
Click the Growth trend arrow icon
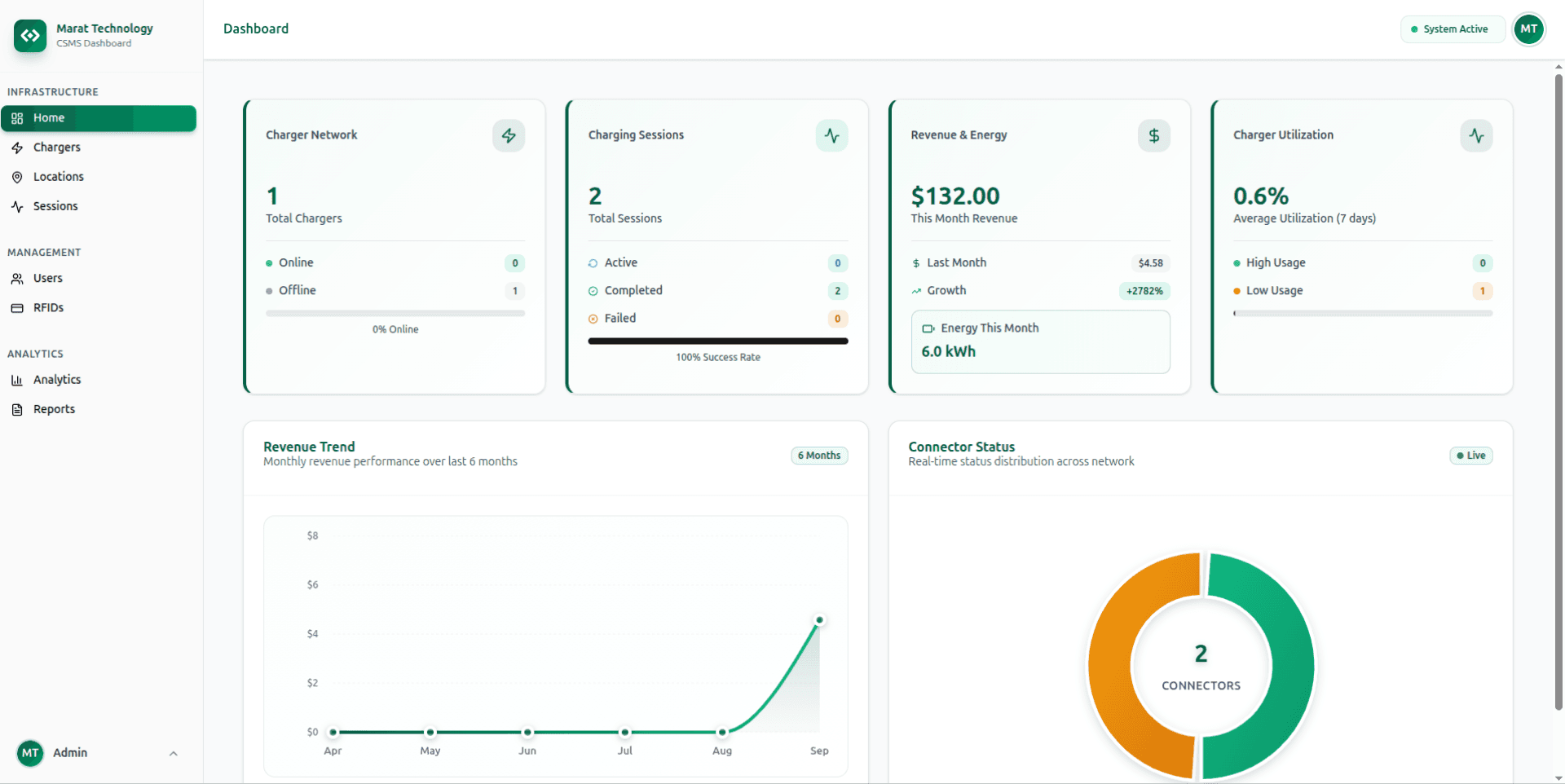click(x=916, y=291)
